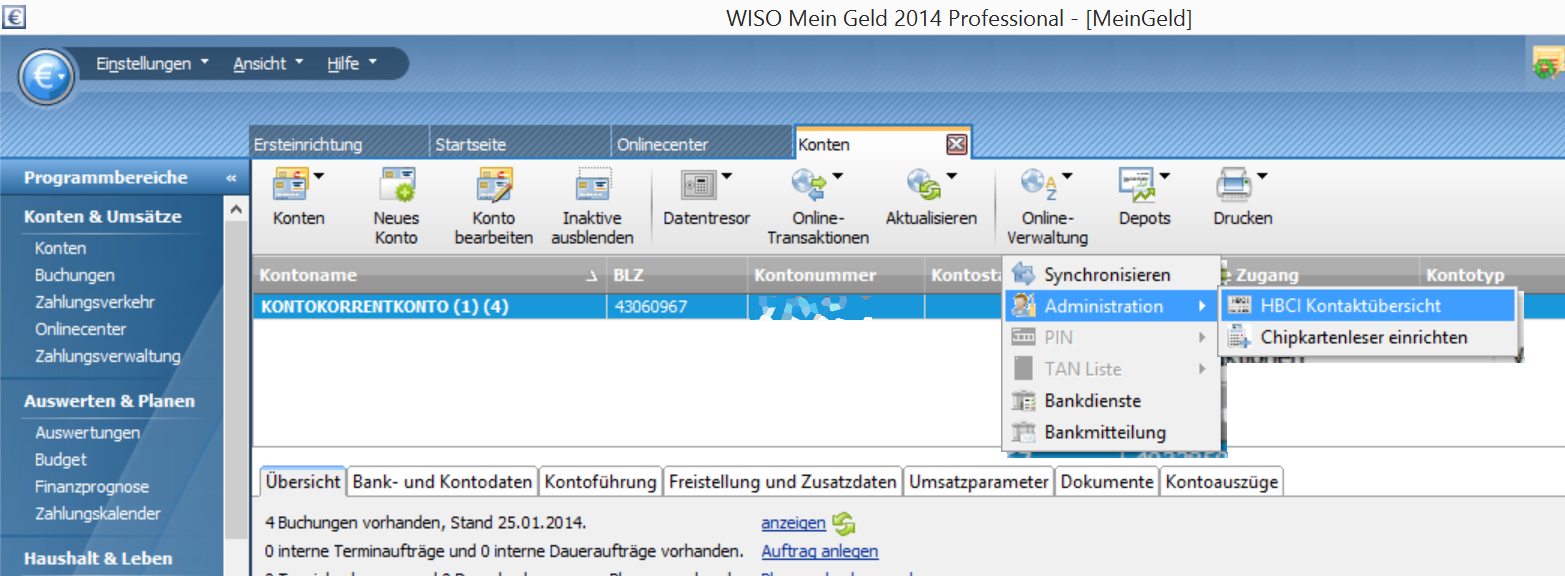Switch to the Ersteinrichtung tab
This screenshot has height=576, width=1565.
tap(339, 144)
